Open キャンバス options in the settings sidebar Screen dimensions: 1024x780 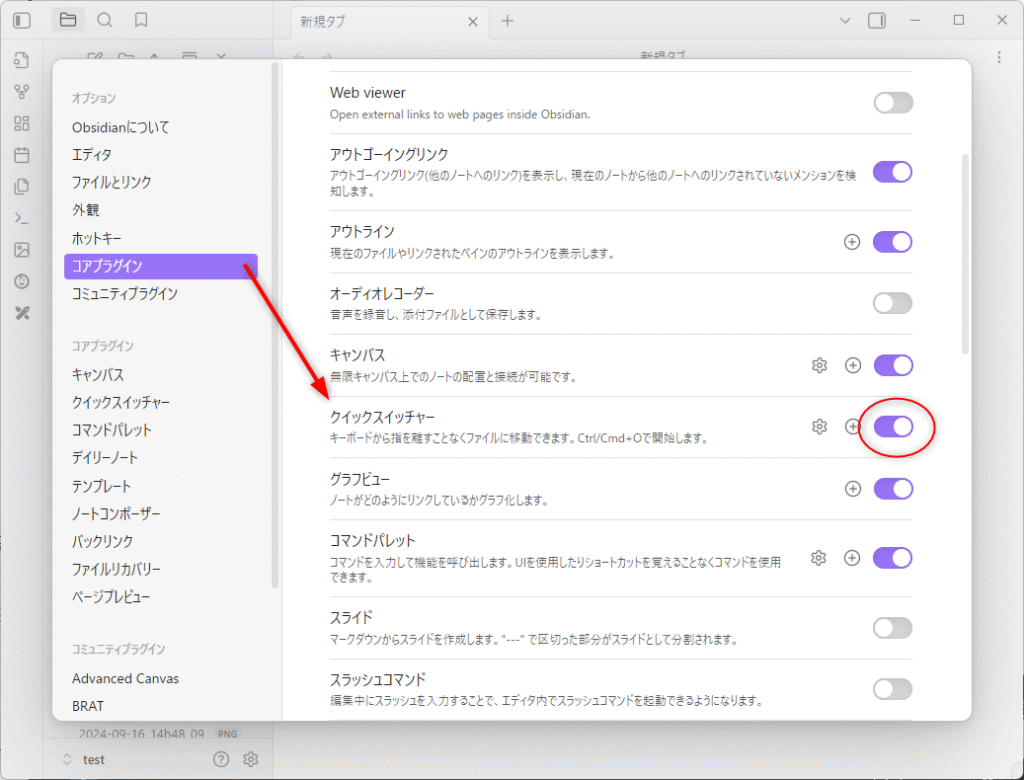(x=161, y=375)
